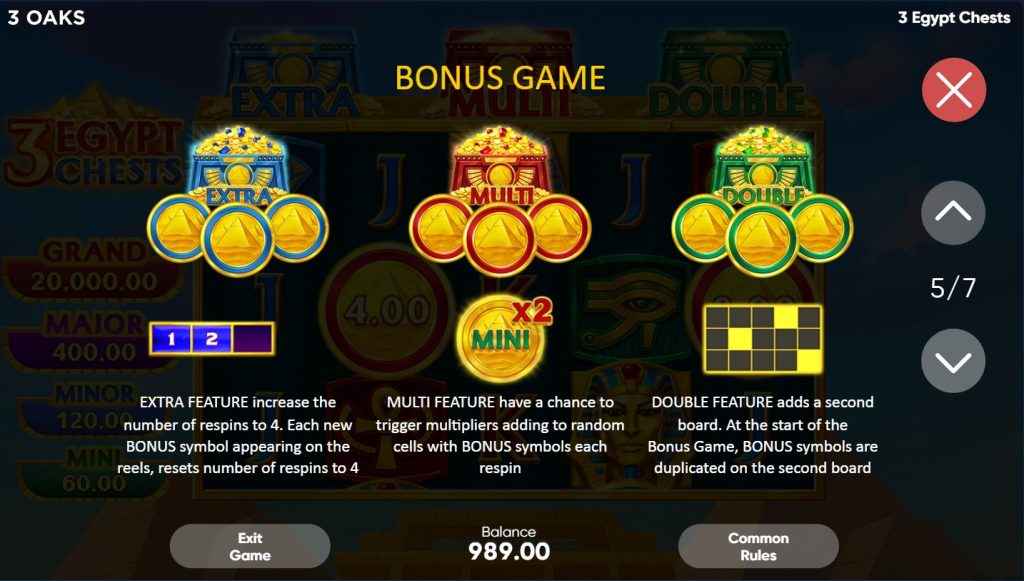
Task: Go to the next rules page arrow
Action: [x=953, y=361]
